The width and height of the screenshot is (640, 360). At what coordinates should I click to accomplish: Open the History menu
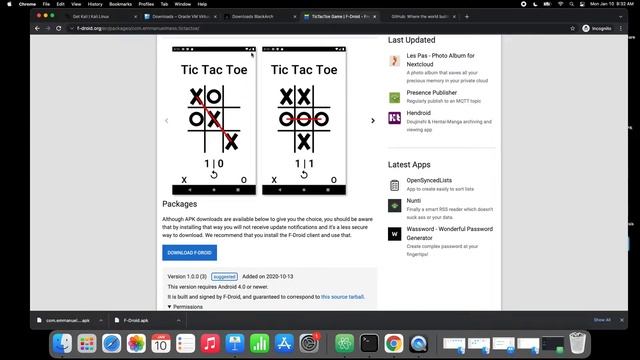pos(95,4)
